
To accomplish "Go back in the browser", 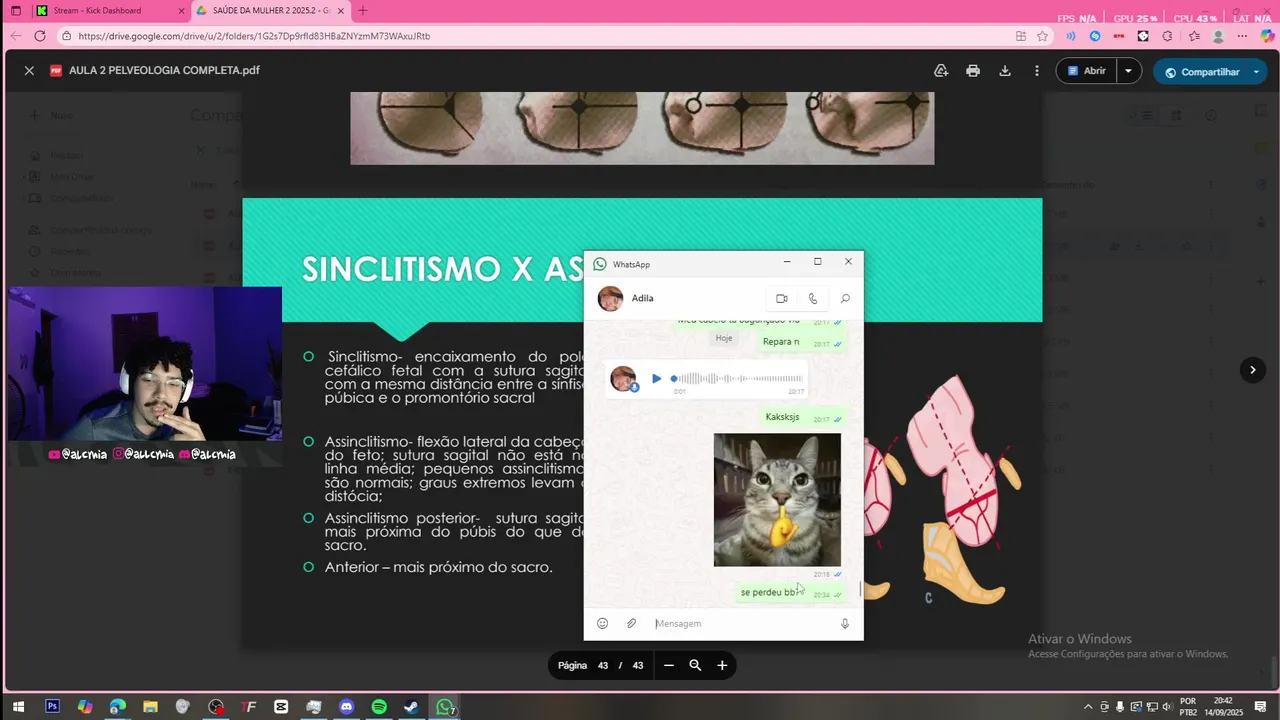I will (15, 35).
